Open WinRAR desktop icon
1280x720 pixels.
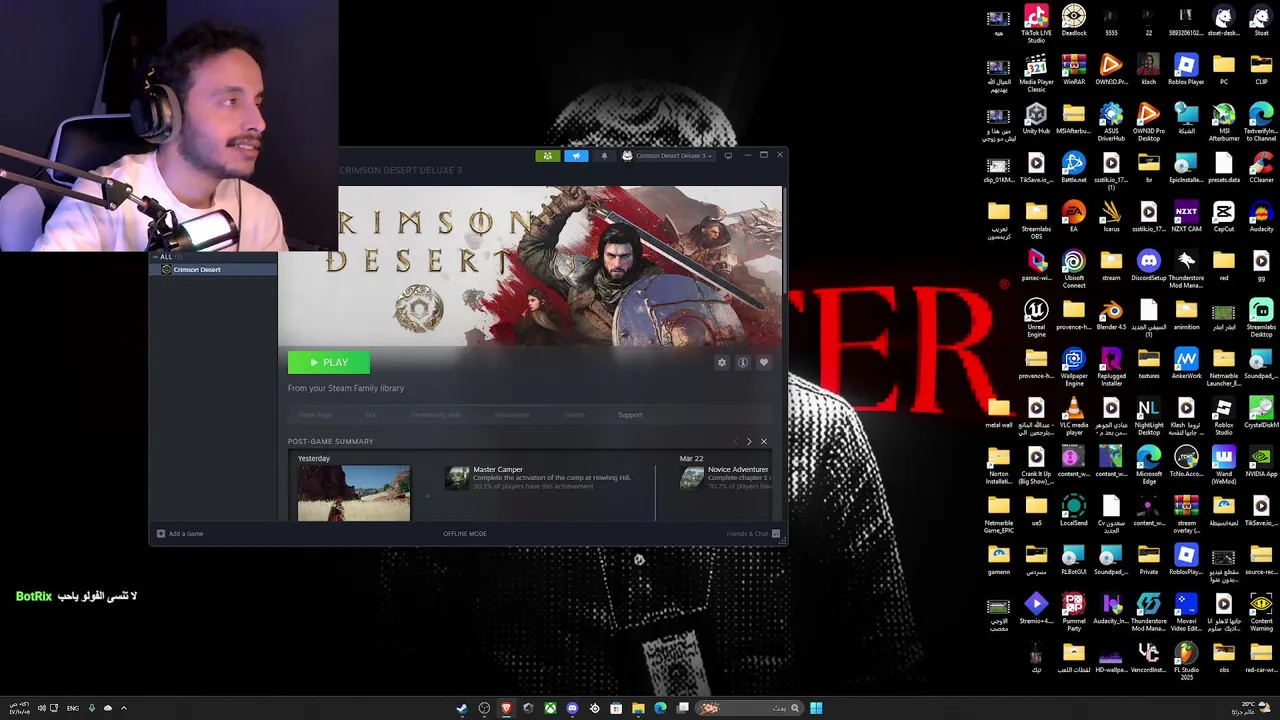(1074, 70)
